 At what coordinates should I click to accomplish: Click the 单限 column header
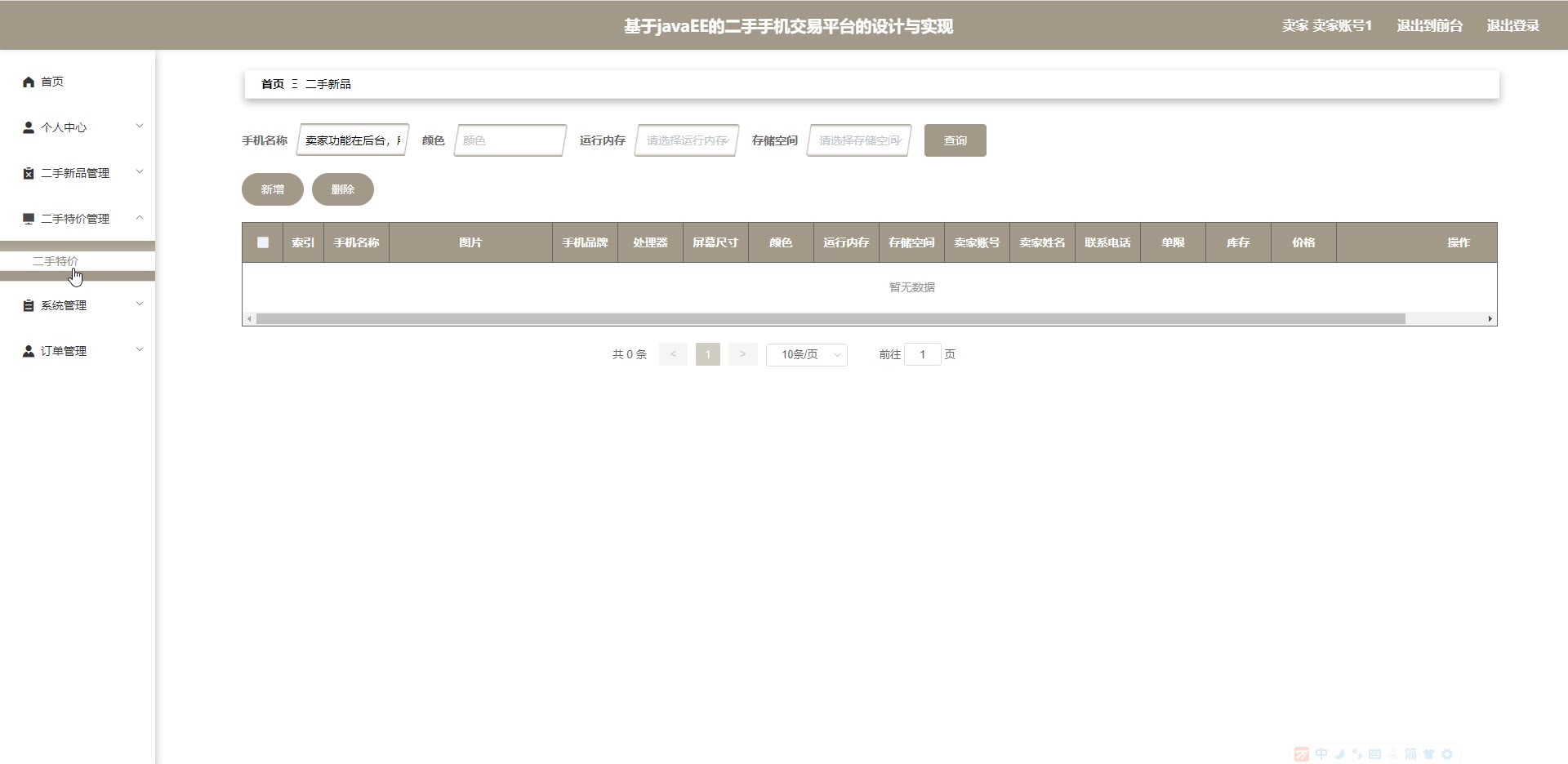tap(1173, 242)
